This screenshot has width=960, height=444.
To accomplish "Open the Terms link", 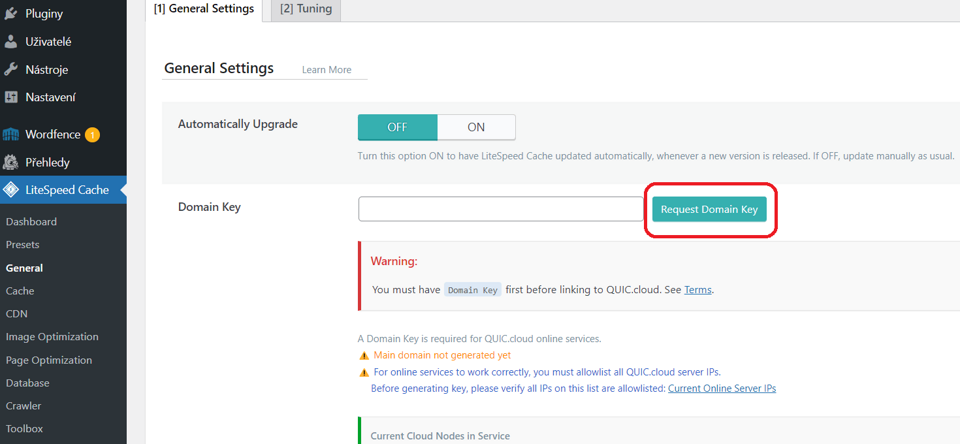I will [x=698, y=290].
